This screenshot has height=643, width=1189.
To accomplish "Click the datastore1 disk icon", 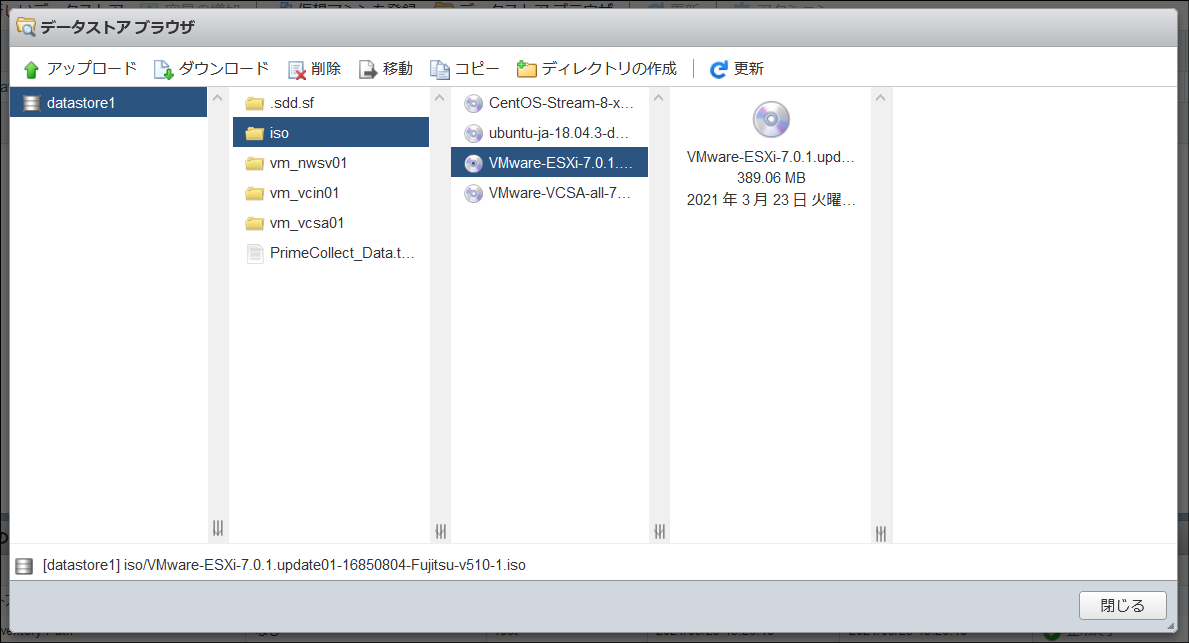I will coord(31,103).
